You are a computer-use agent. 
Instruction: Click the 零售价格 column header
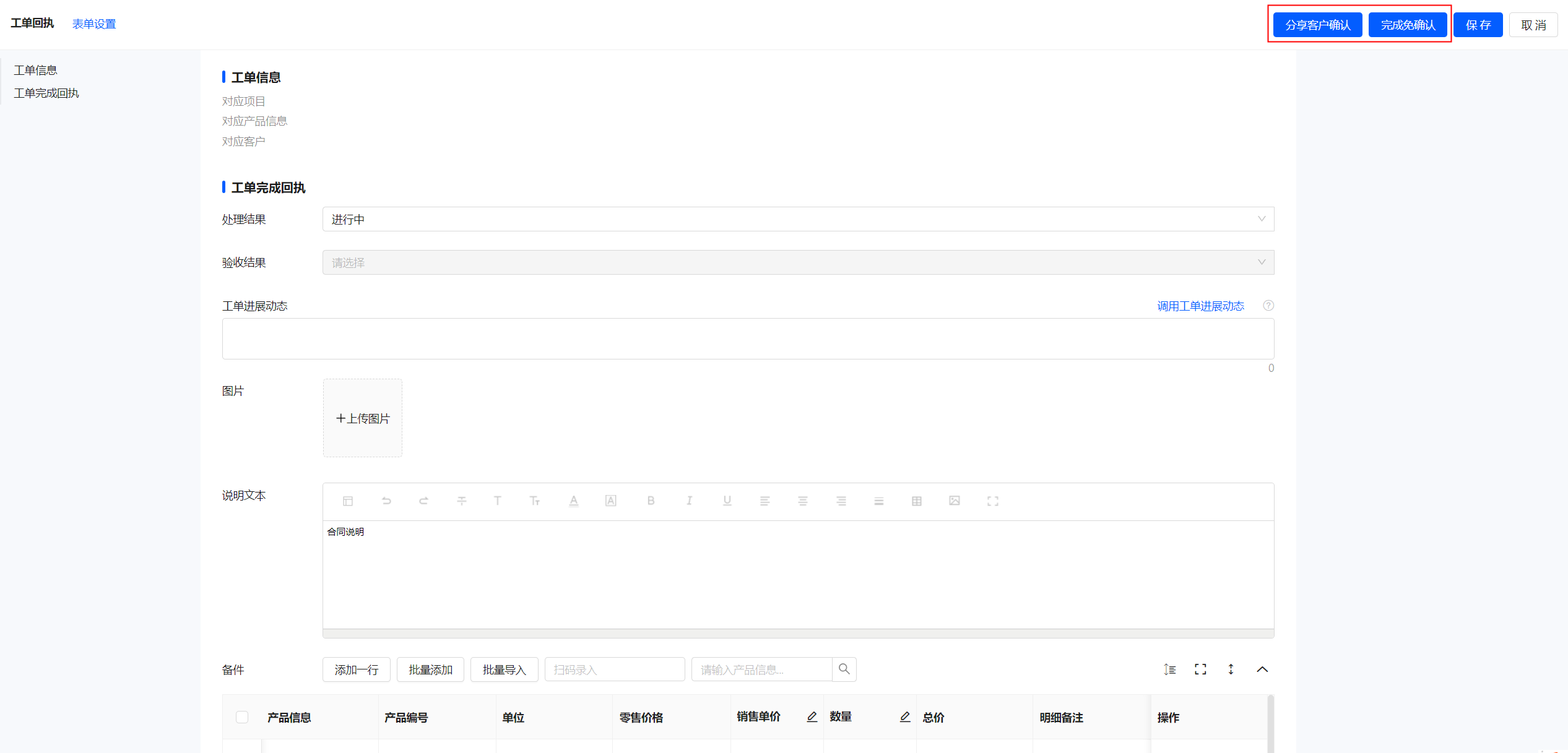pyautogui.click(x=641, y=717)
